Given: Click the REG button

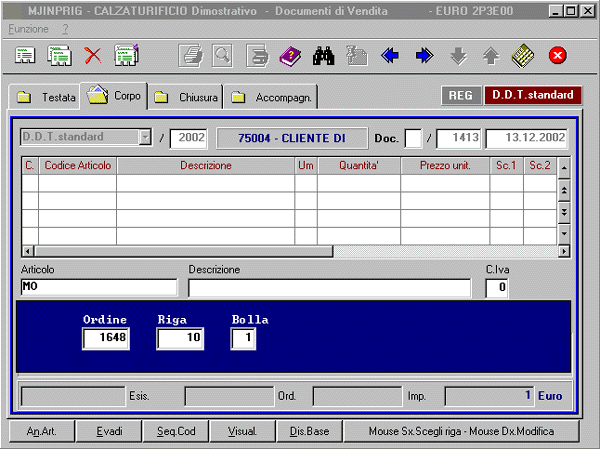Looking at the screenshot, I should click(x=461, y=95).
